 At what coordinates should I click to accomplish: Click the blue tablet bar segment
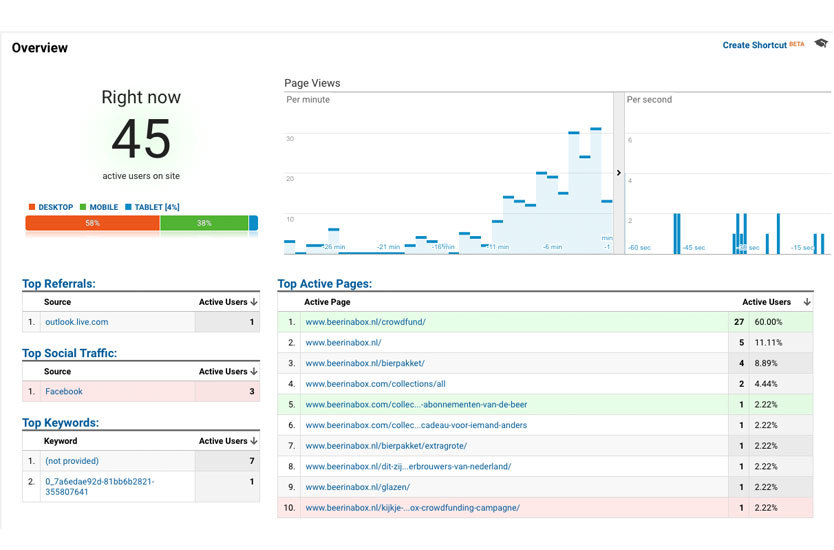coord(253,223)
